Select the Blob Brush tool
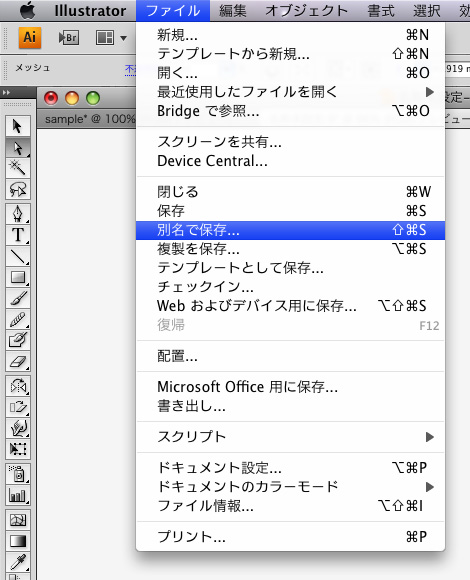Viewport: 470px width, 580px height. (18, 340)
